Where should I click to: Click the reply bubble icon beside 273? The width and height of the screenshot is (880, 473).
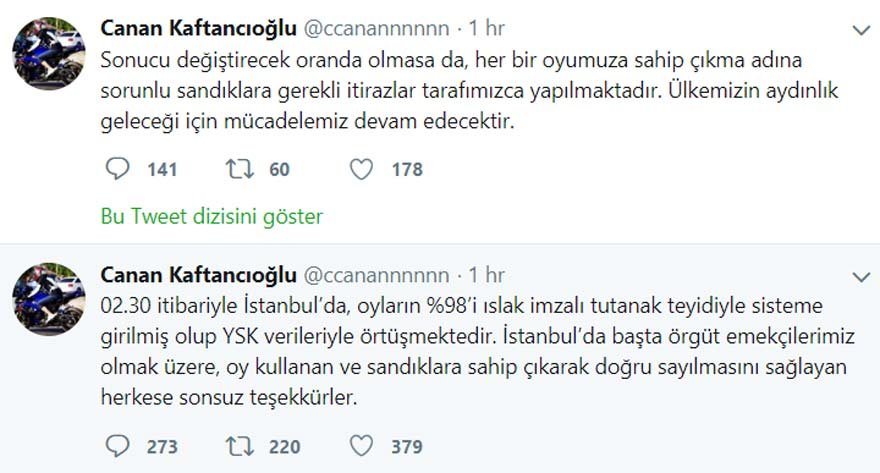tap(116, 446)
